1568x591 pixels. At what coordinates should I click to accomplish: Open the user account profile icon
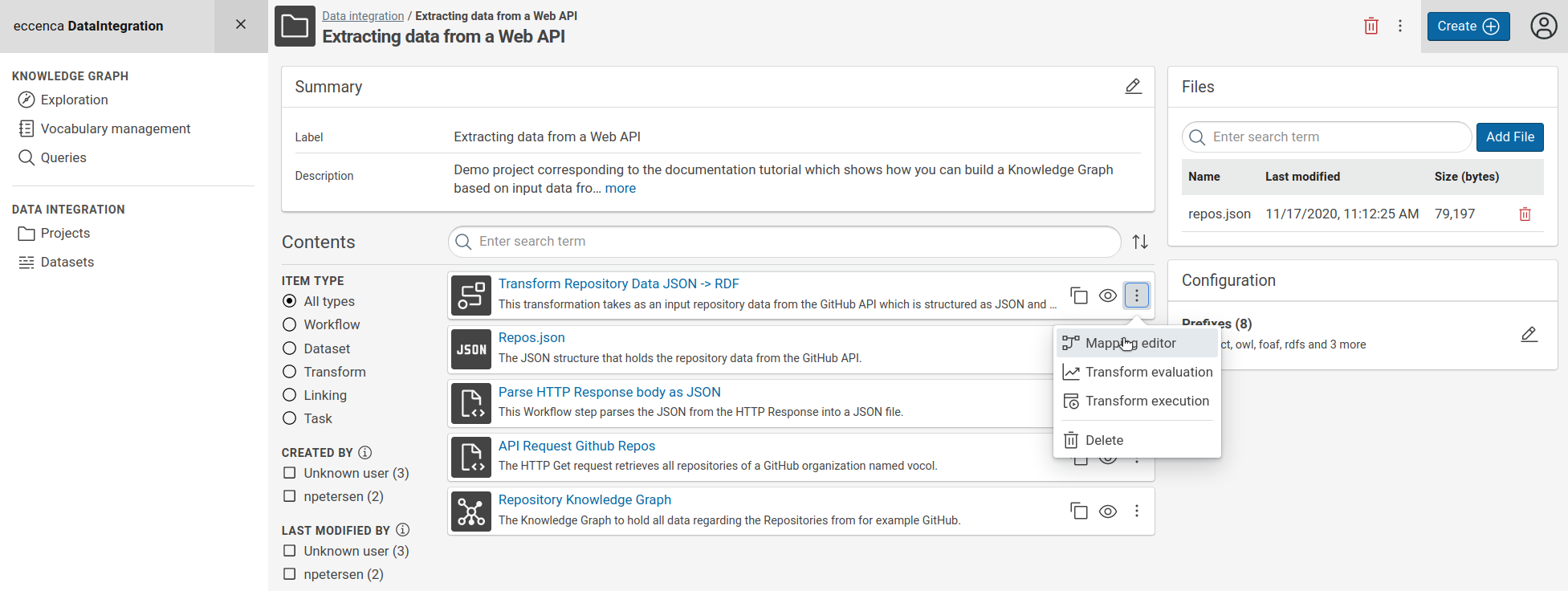[x=1543, y=26]
